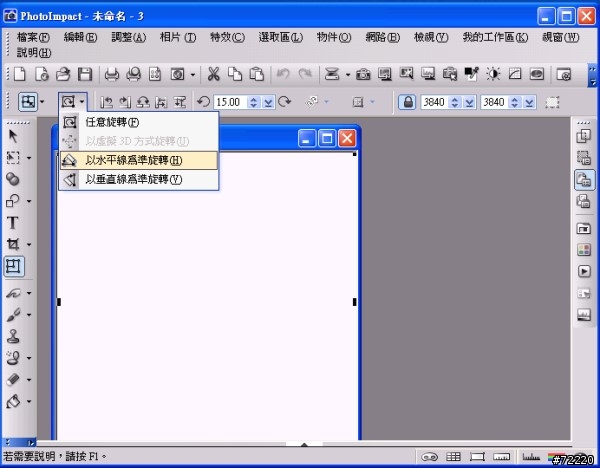
Task: Expand the shape tool flyout arrow
Action: 29,201
